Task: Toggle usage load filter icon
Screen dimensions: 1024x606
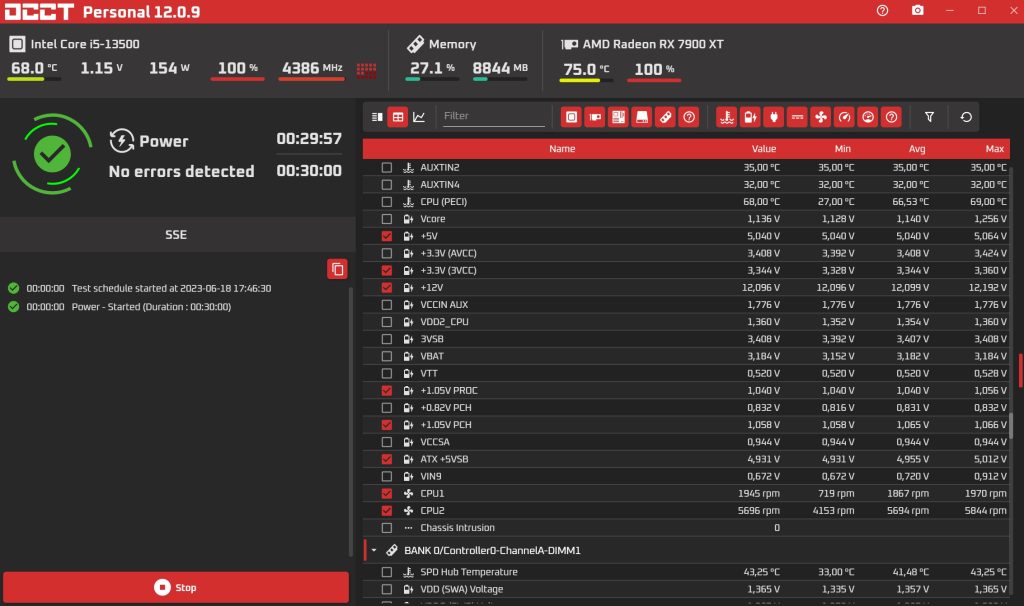Action: point(868,117)
